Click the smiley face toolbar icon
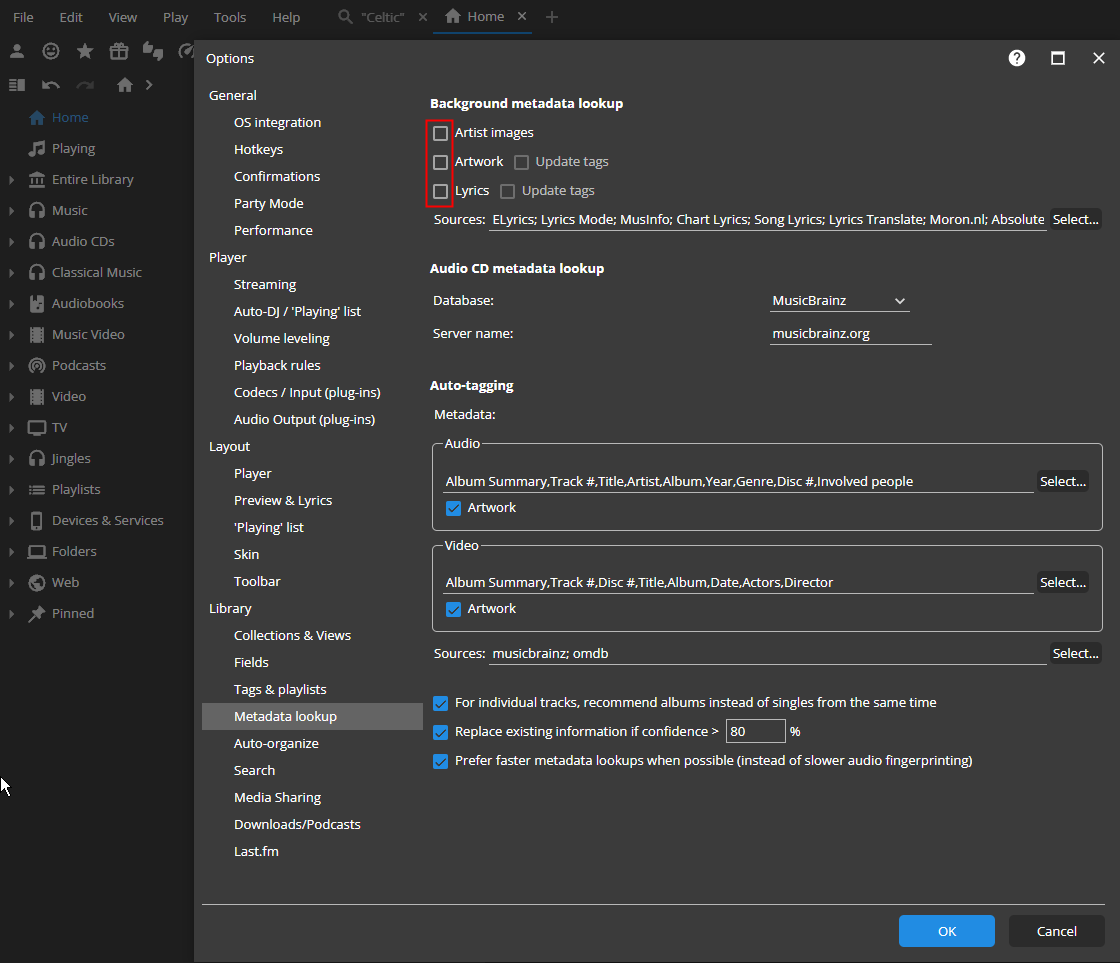 tap(51, 51)
